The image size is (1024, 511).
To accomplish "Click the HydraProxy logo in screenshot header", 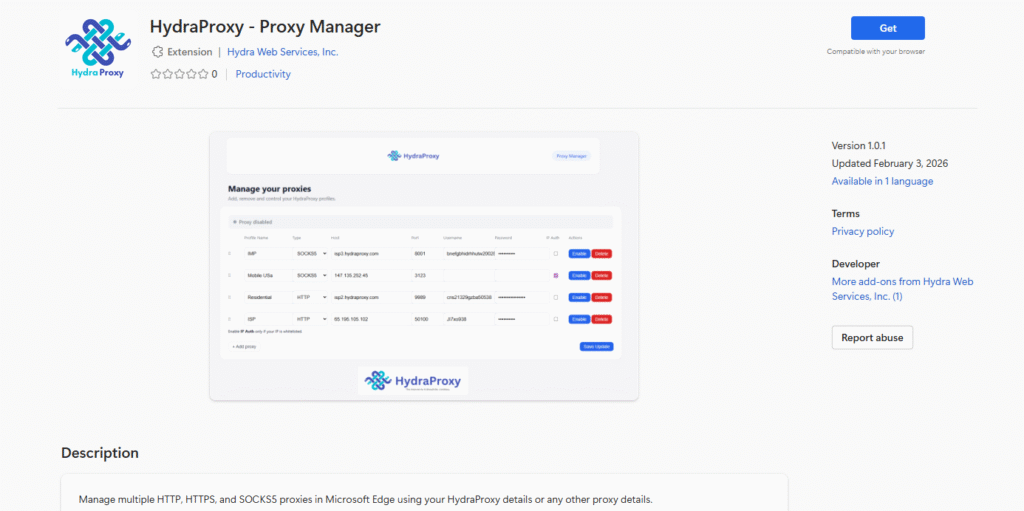I will [413, 156].
